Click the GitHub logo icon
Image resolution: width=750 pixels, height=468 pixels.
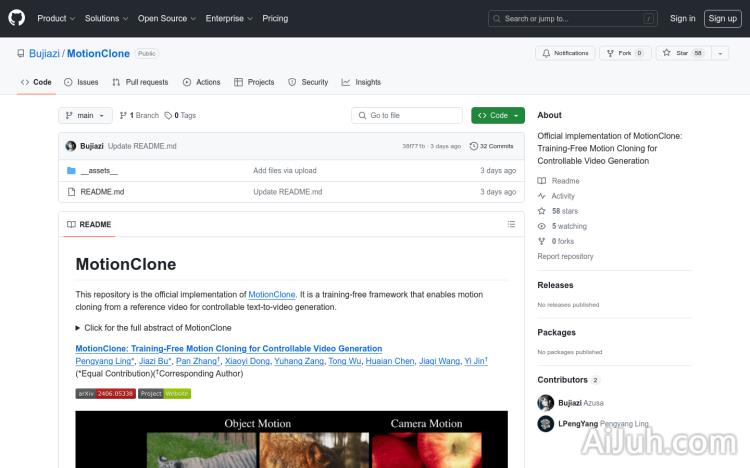17,18
